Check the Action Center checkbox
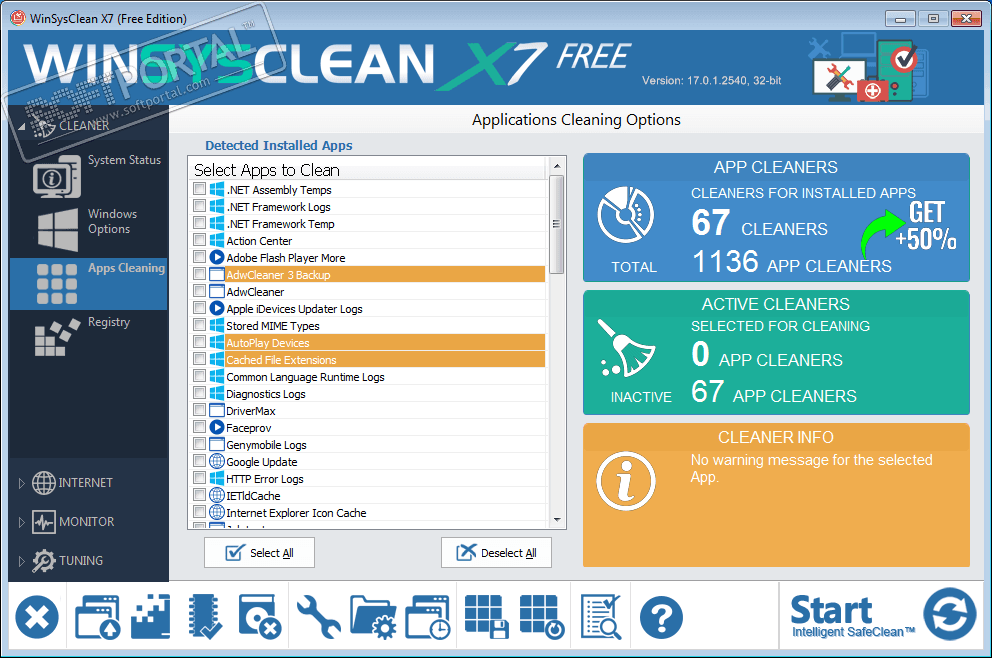Image resolution: width=992 pixels, height=658 pixels. (x=199, y=240)
